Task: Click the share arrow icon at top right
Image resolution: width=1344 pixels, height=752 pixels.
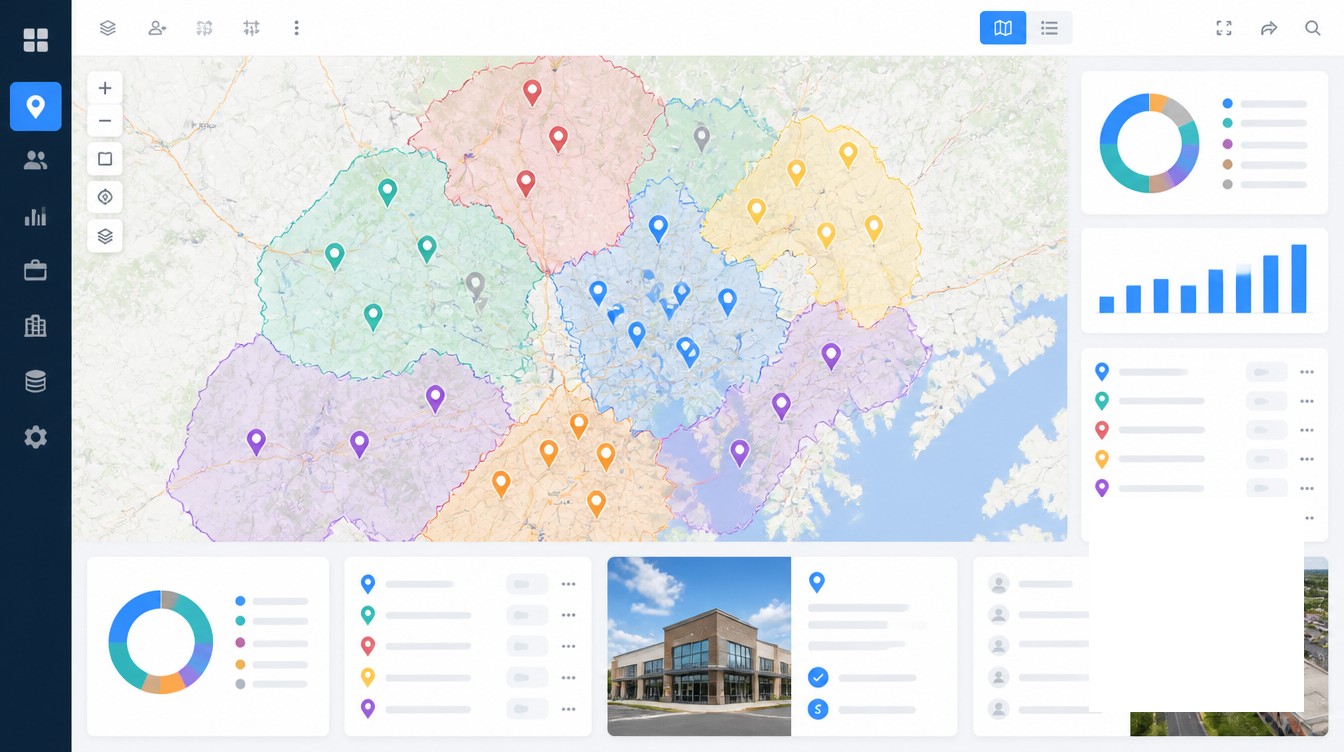Action: (x=1269, y=28)
